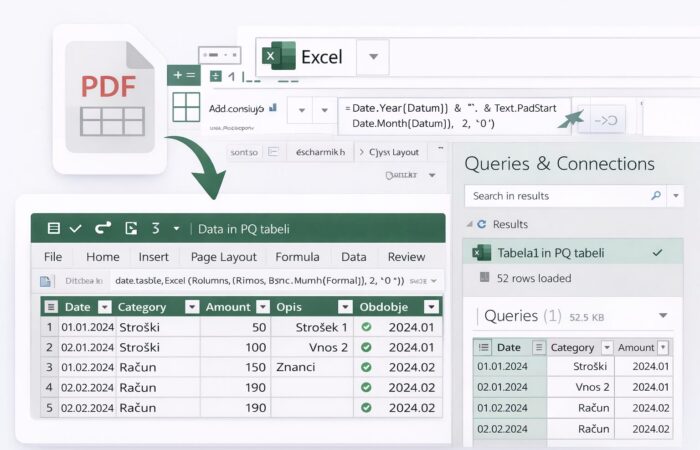Open the dropdown next to Excel
The width and height of the screenshot is (700, 450).
373,57
